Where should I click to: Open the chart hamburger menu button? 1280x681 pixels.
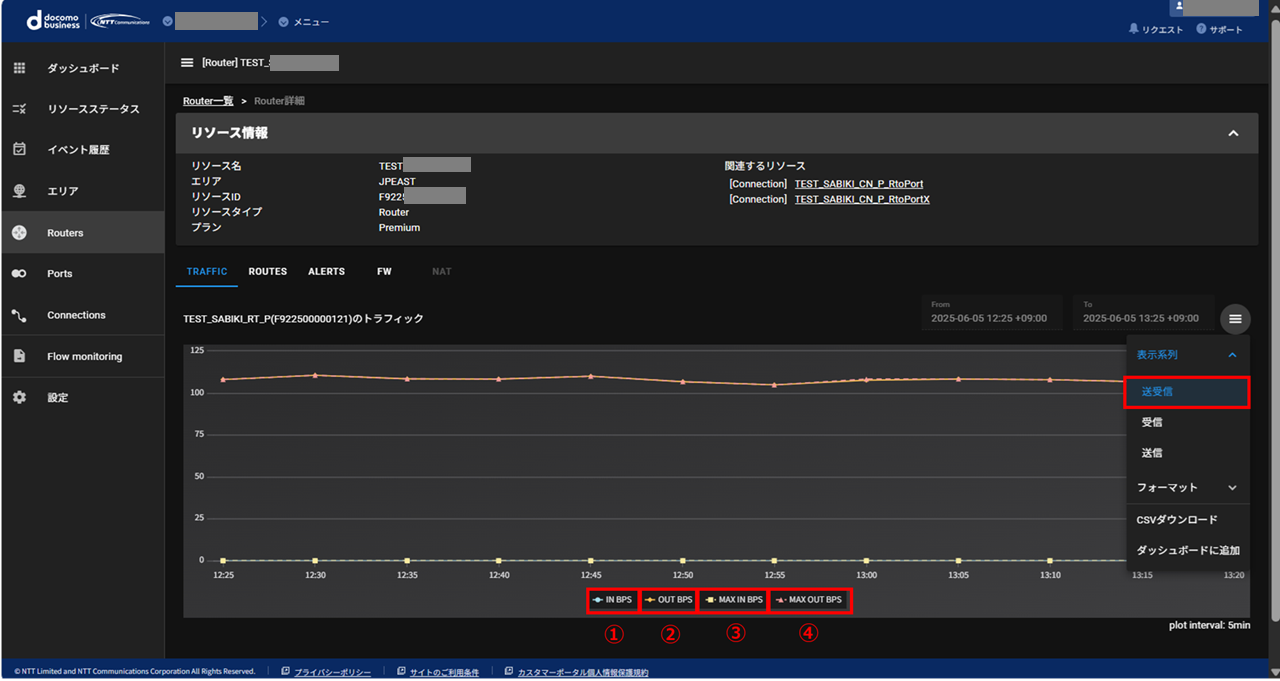pos(1235,319)
